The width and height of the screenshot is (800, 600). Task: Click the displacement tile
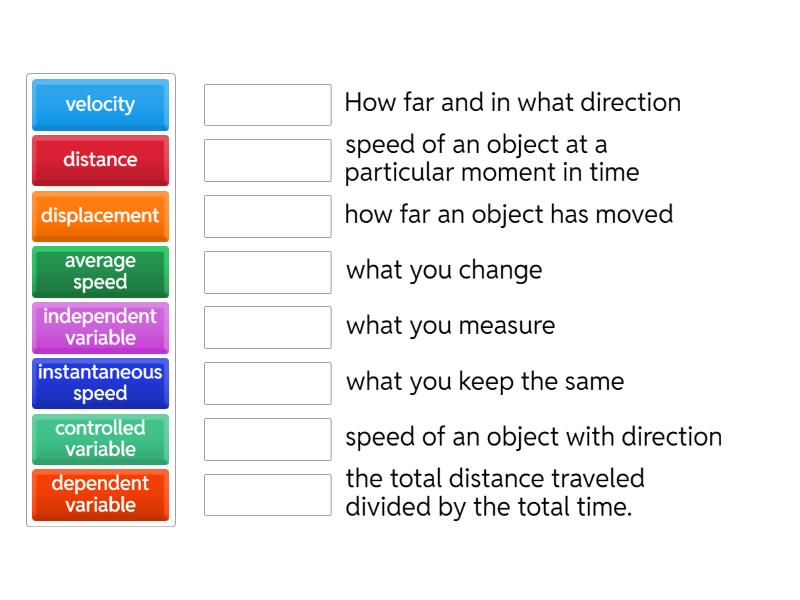coord(99,216)
